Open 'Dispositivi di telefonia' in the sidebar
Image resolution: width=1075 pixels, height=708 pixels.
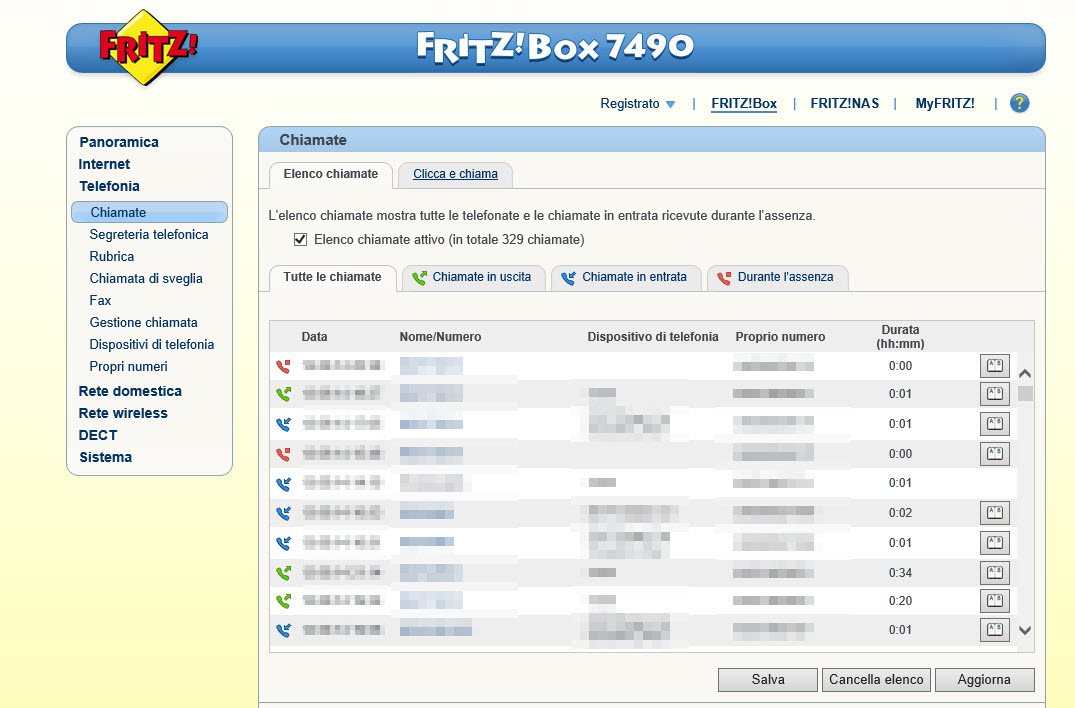click(152, 344)
